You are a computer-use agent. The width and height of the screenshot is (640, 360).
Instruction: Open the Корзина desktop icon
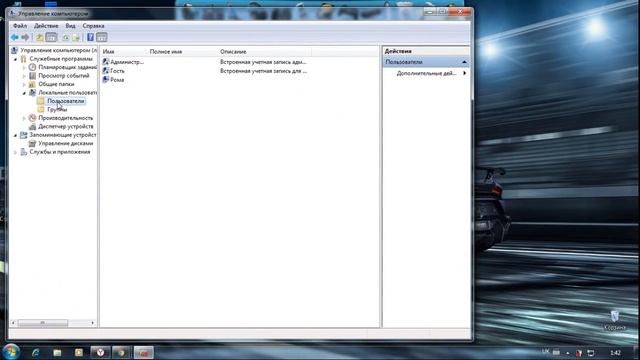click(x=615, y=320)
